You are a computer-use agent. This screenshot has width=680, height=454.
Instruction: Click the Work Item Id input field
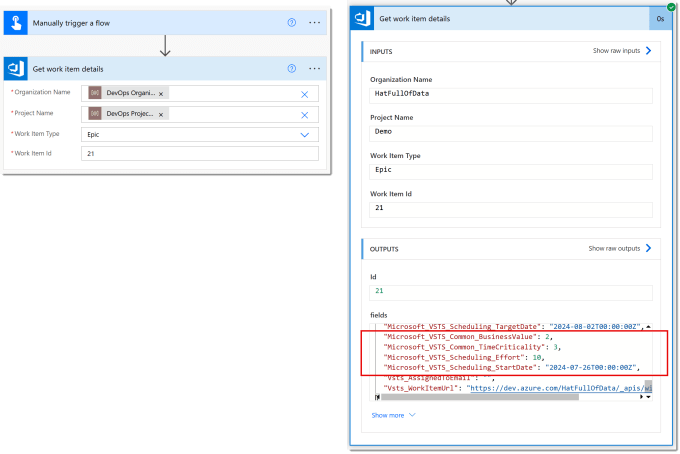[200, 154]
